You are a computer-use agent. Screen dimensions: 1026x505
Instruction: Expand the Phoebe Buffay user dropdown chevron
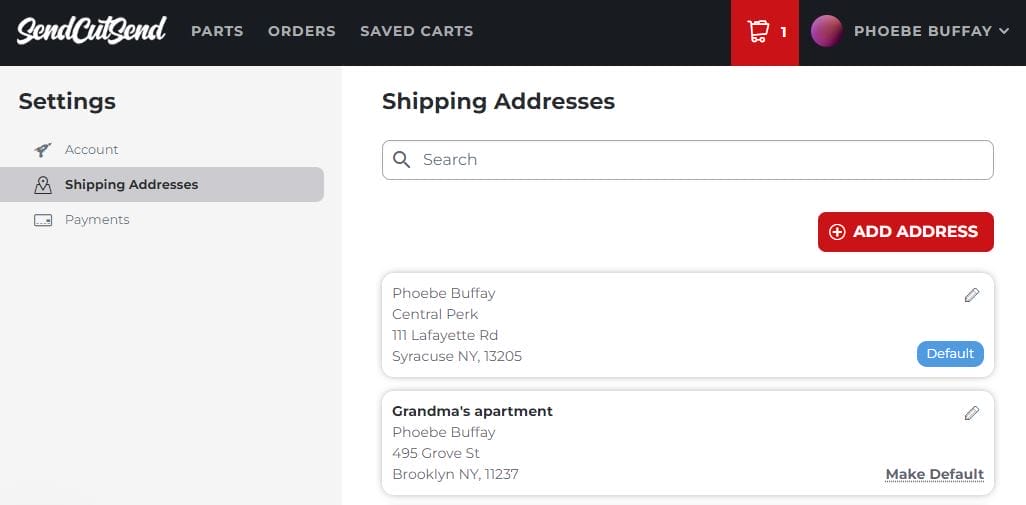click(x=1004, y=32)
